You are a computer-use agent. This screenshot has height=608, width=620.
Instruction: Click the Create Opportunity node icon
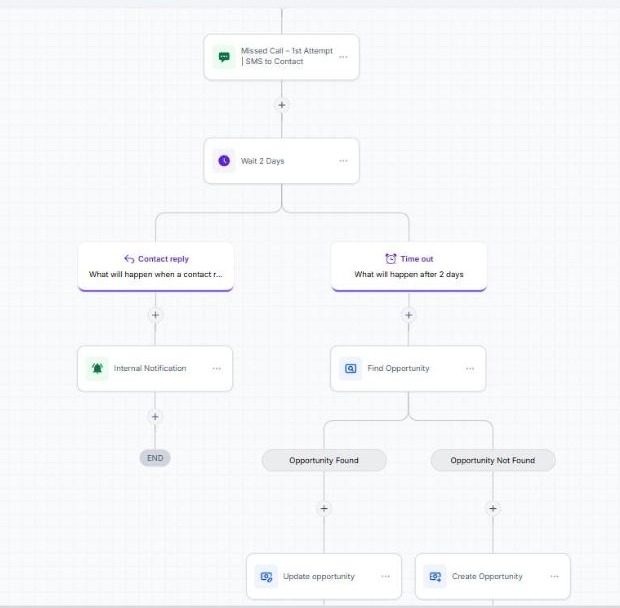click(x=435, y=577)
